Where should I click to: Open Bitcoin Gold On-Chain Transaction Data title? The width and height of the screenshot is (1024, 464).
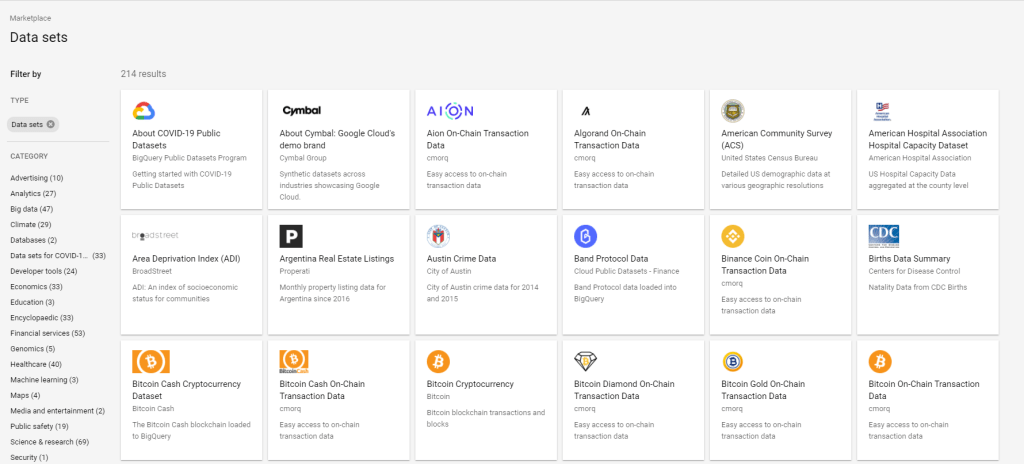[763, 390]
